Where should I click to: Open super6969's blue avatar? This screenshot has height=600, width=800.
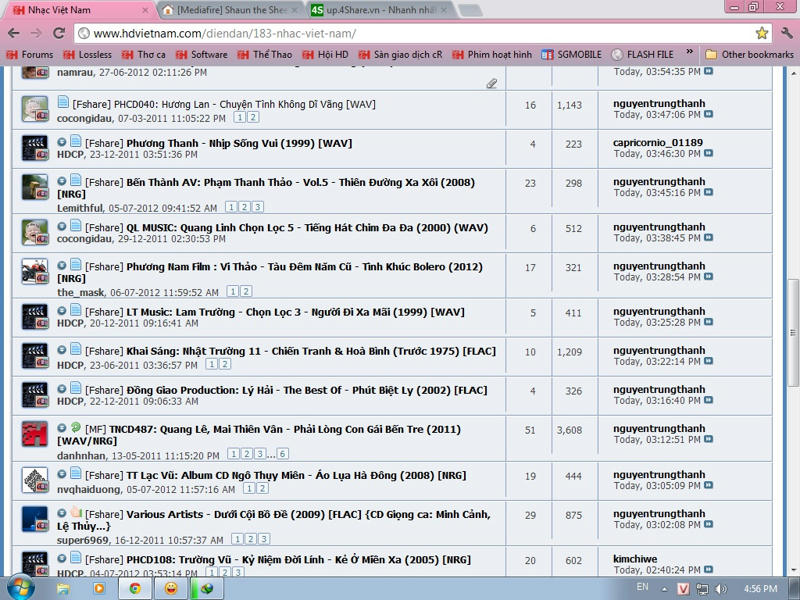pos(35,519)
